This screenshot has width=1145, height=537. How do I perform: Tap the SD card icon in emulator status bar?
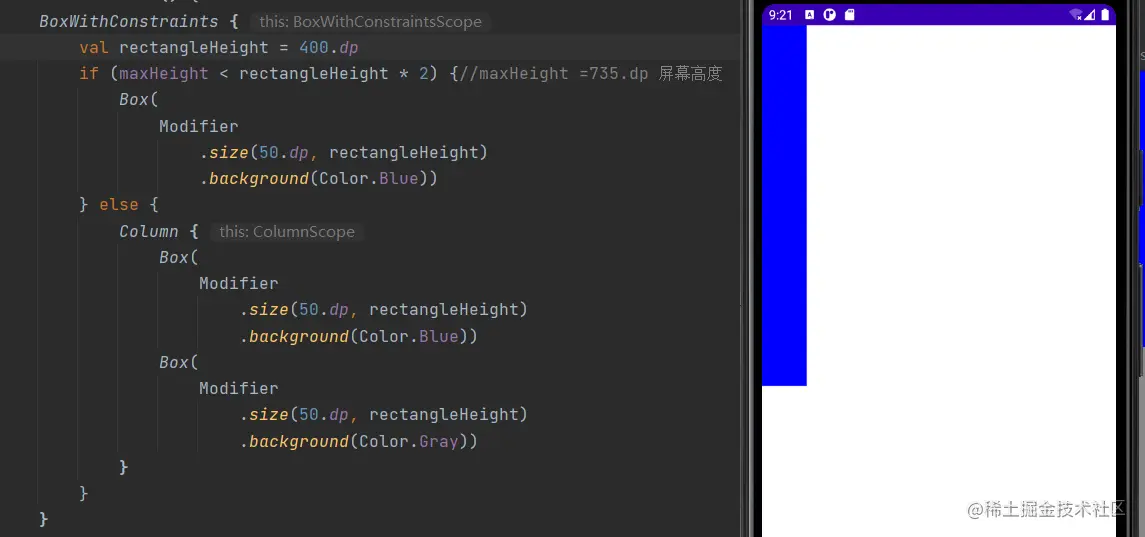[x=849, y=15]
